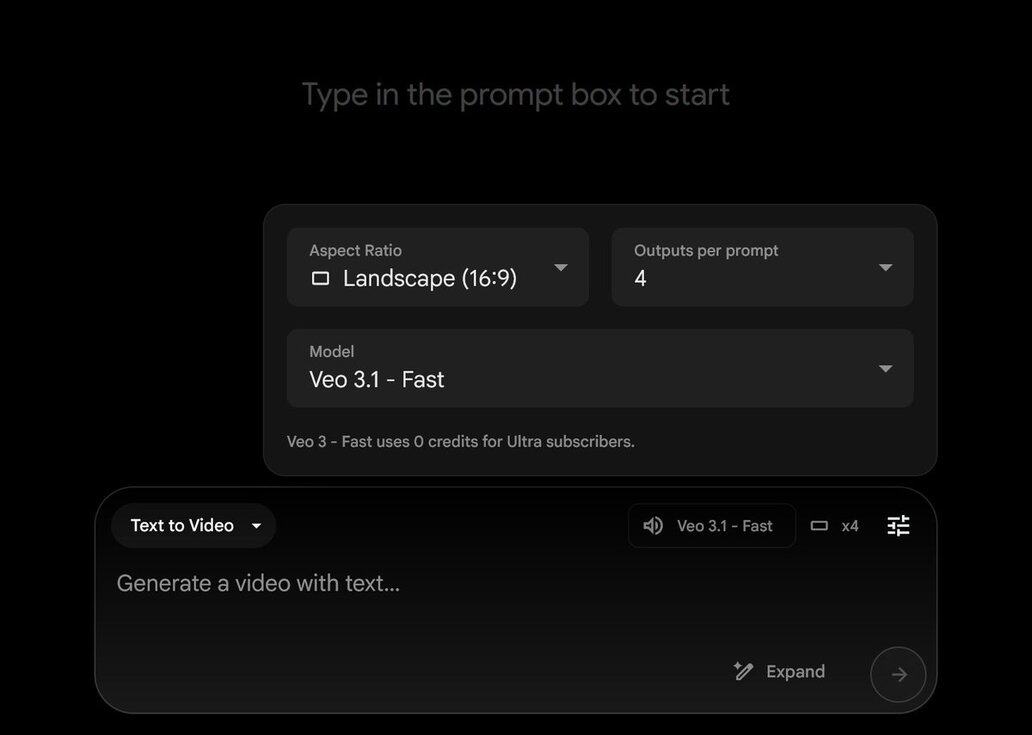Click the Text to Video caret arrow
This screenshot has height=735, width=1032.
256,526
